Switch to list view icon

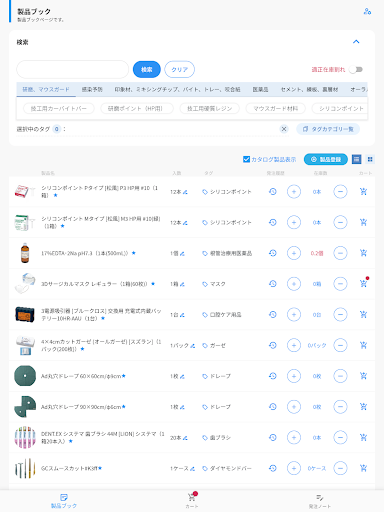pos(357,159)
